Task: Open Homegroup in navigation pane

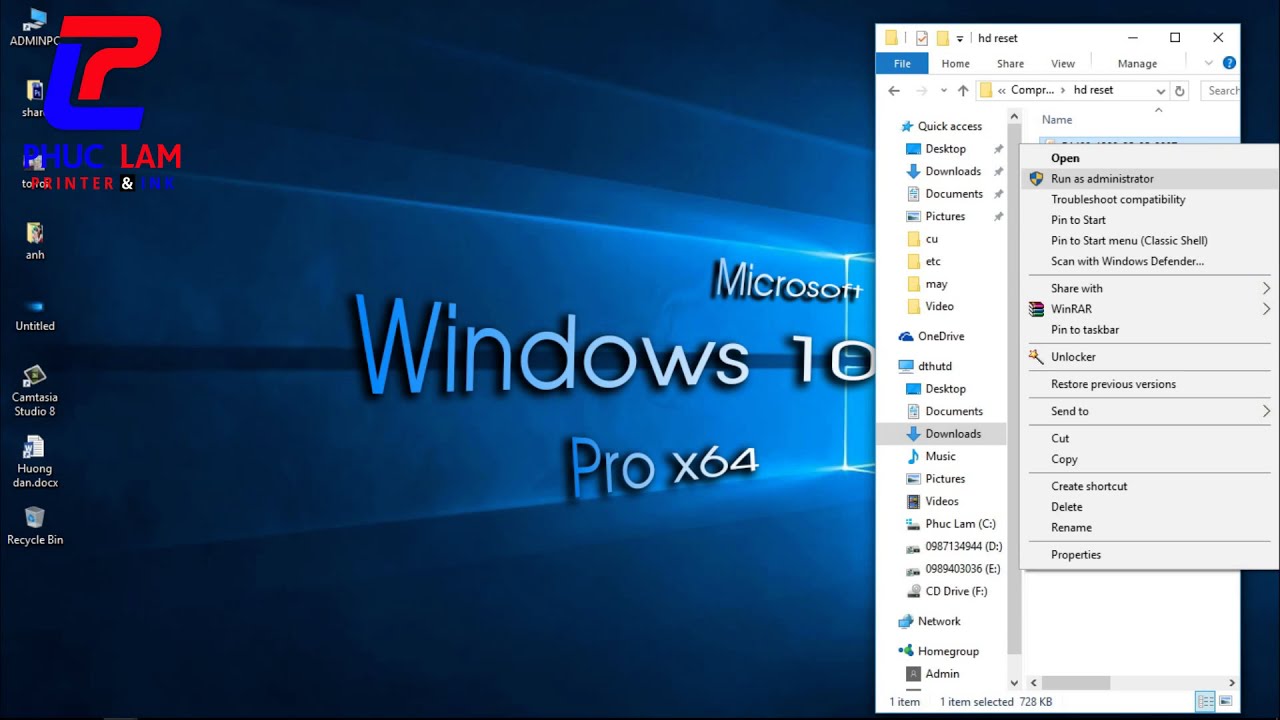Action: [x=948, y=651]
